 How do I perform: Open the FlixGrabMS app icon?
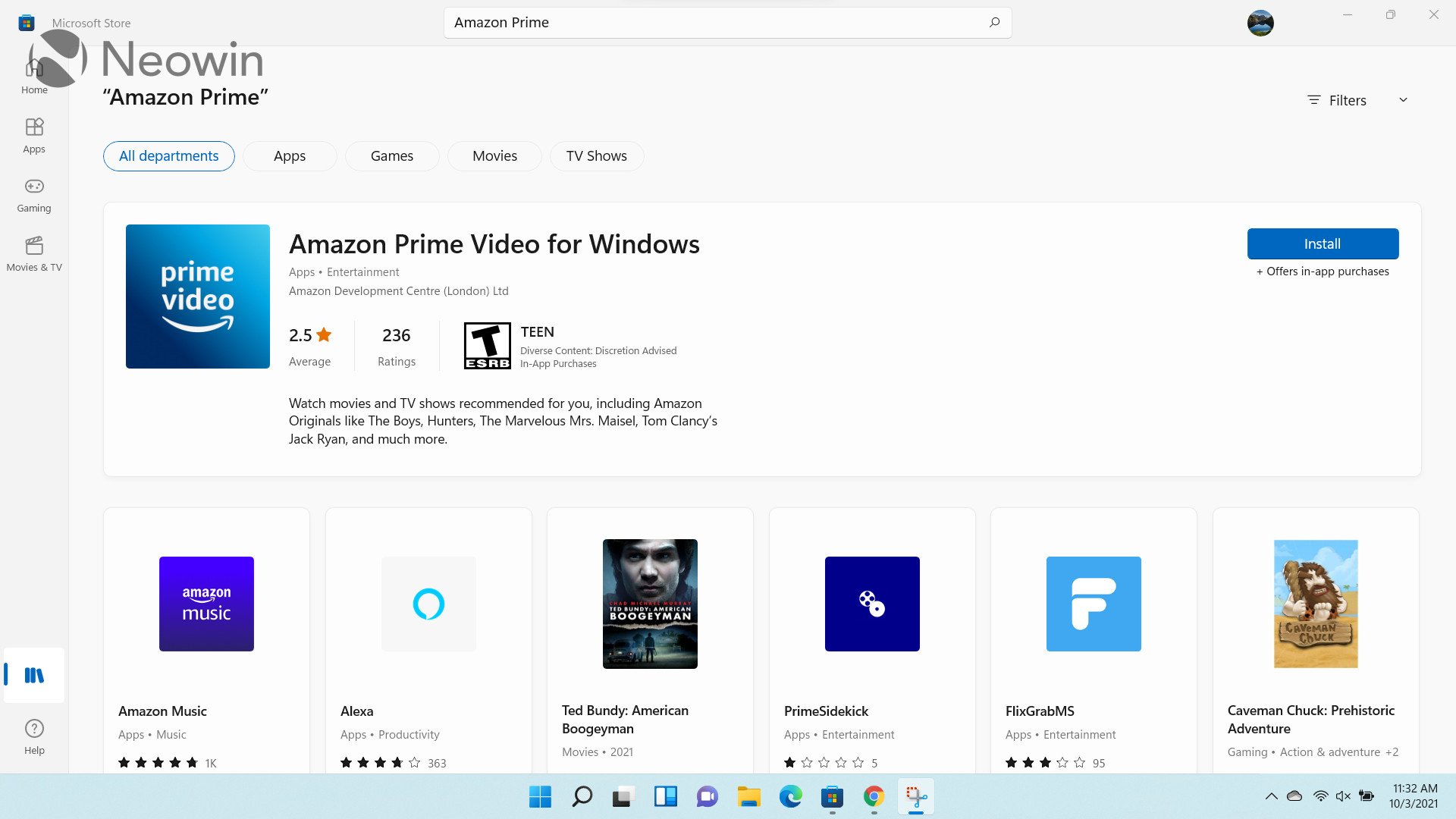point(1094,604)
